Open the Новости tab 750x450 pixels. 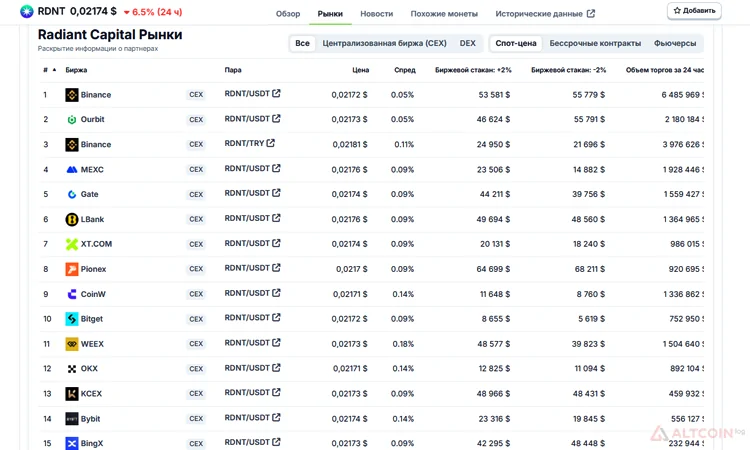pos(376,14)
